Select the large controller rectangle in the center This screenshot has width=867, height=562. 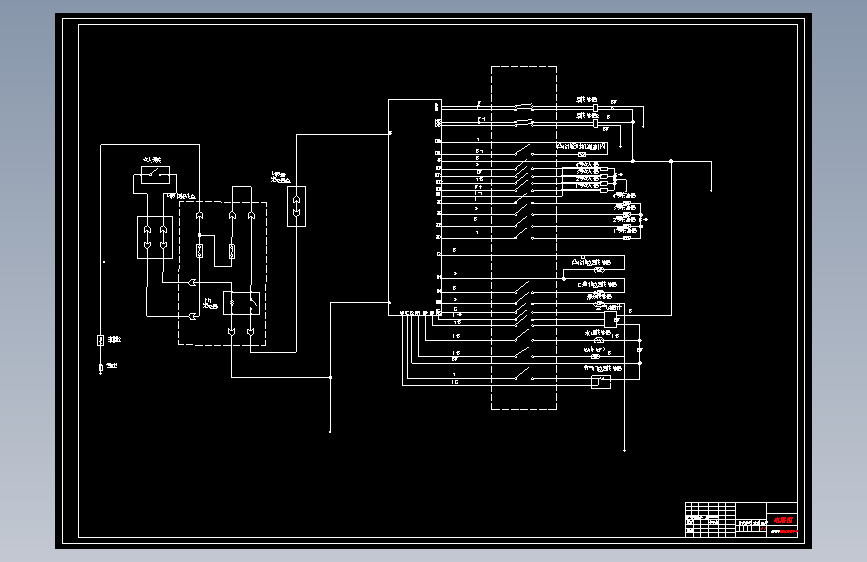point(415,207)
